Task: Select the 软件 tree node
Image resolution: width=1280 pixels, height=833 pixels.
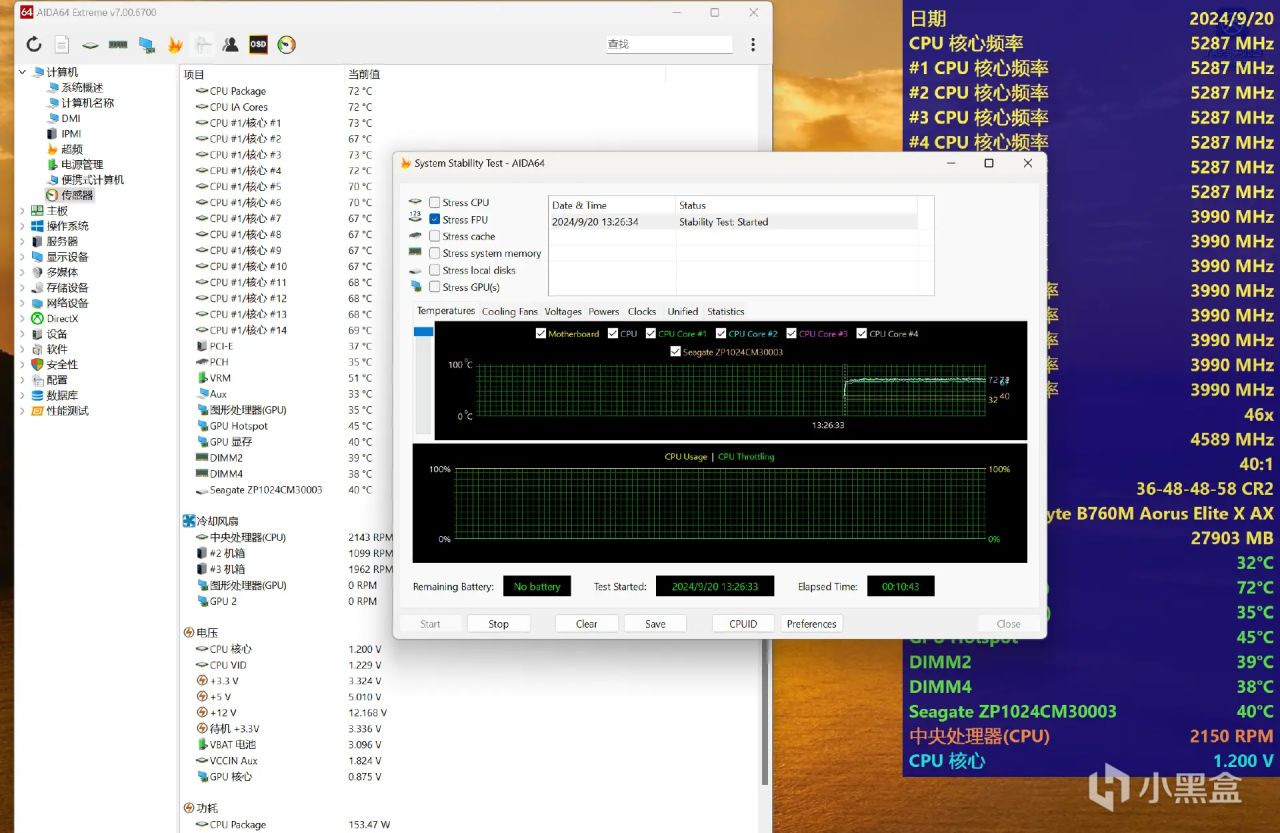Action: coord(57,349)
